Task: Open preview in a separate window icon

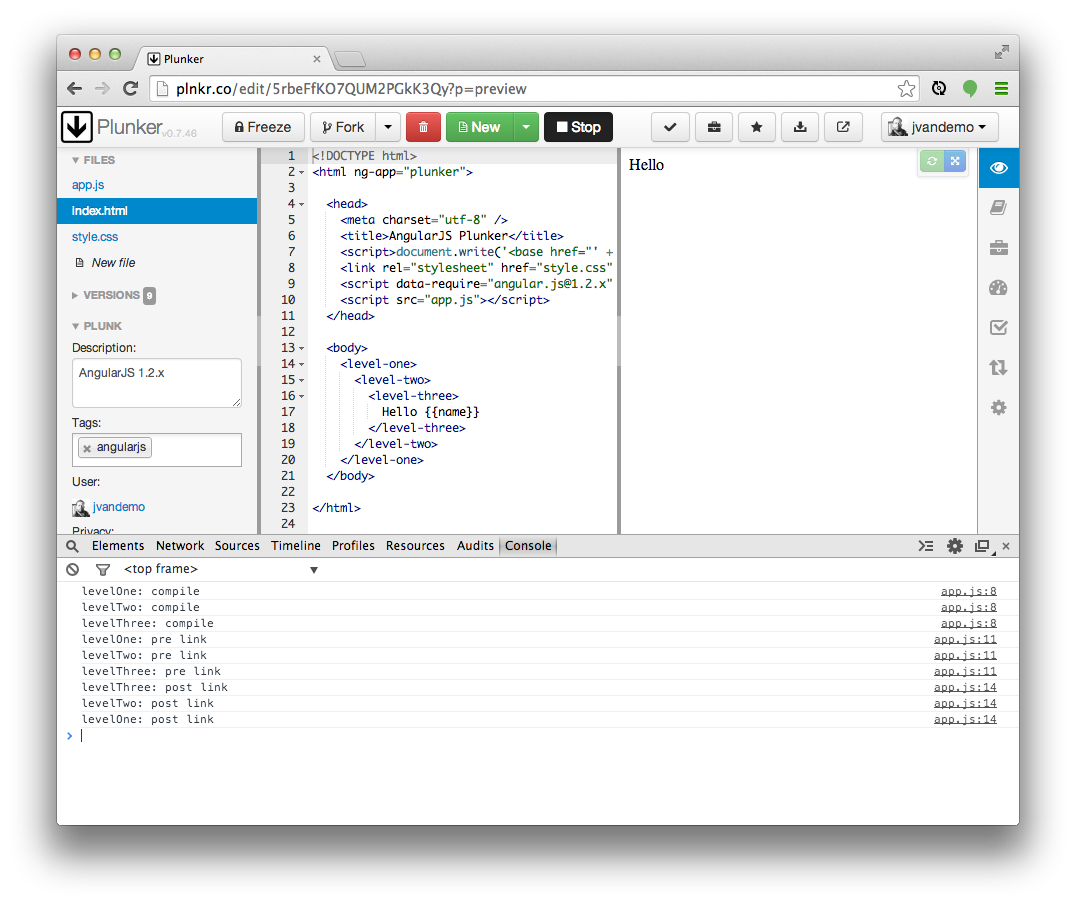Action: point(843,127)
